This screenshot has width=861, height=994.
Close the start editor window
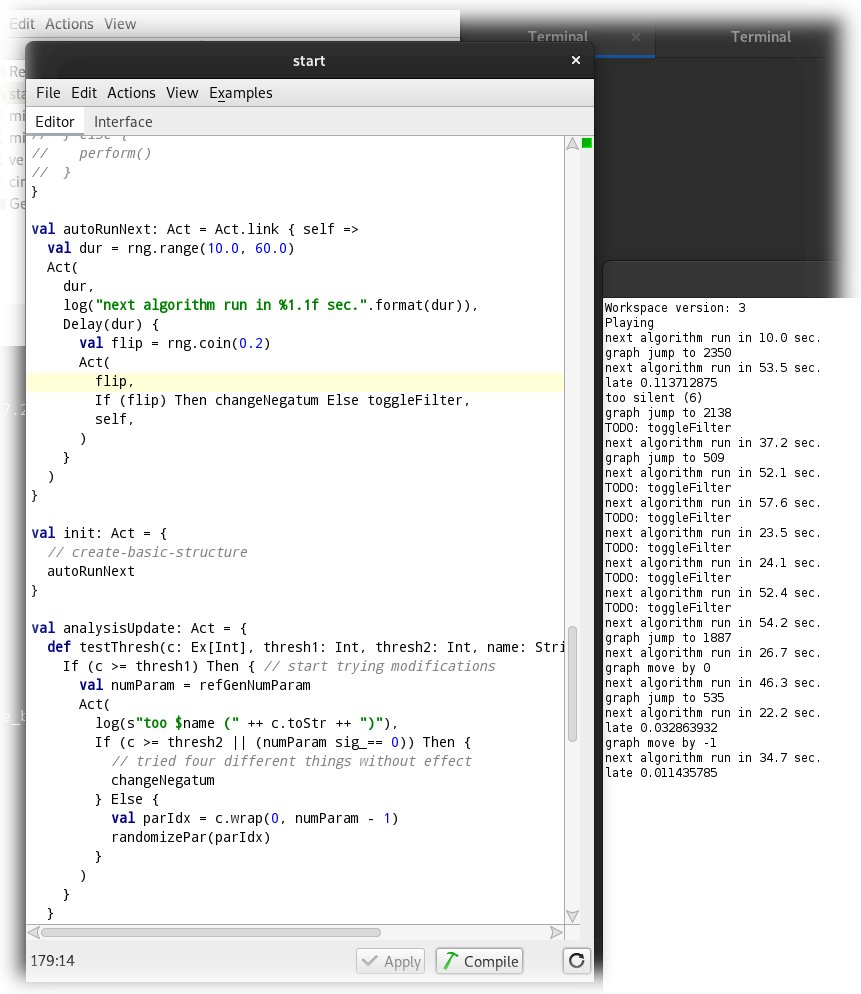(575, 61)
